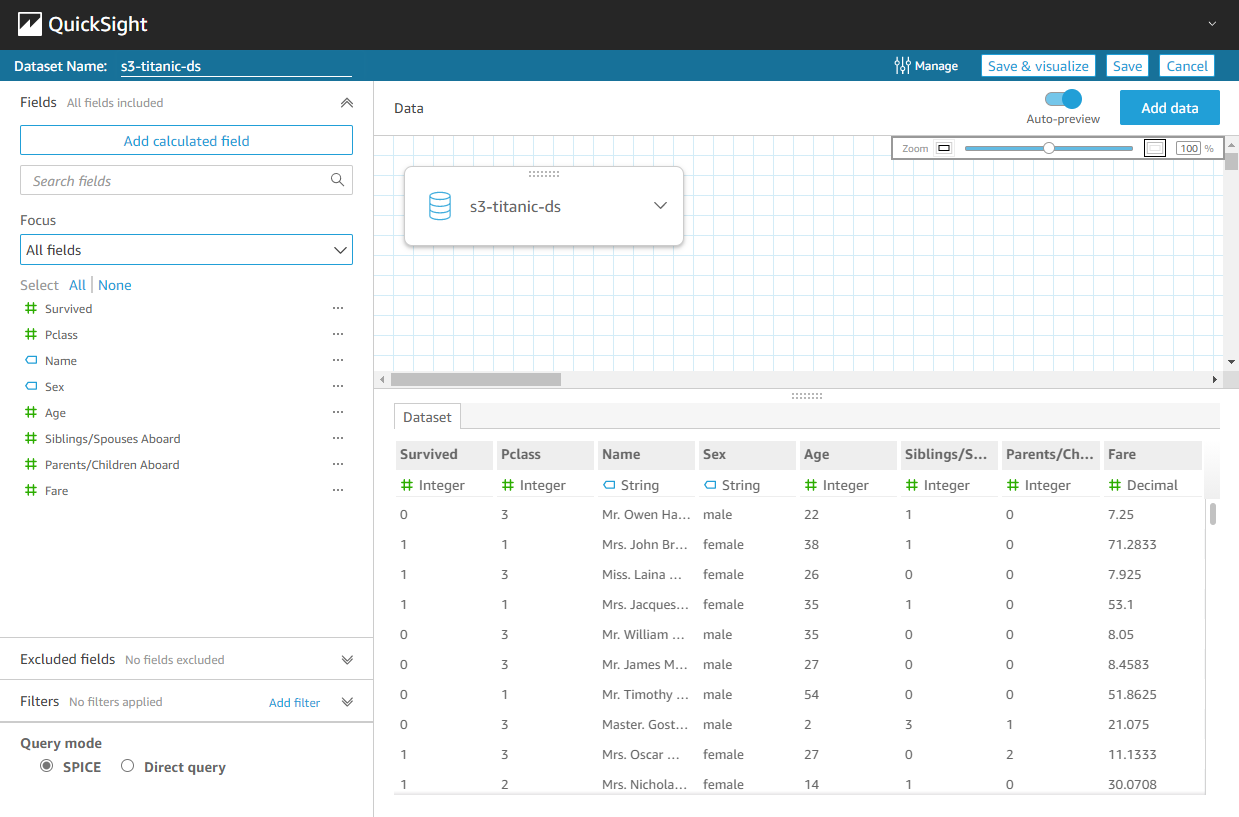Open the Manage menu
This screenshot has height=817, width=1239.
(x=925, y=66)
